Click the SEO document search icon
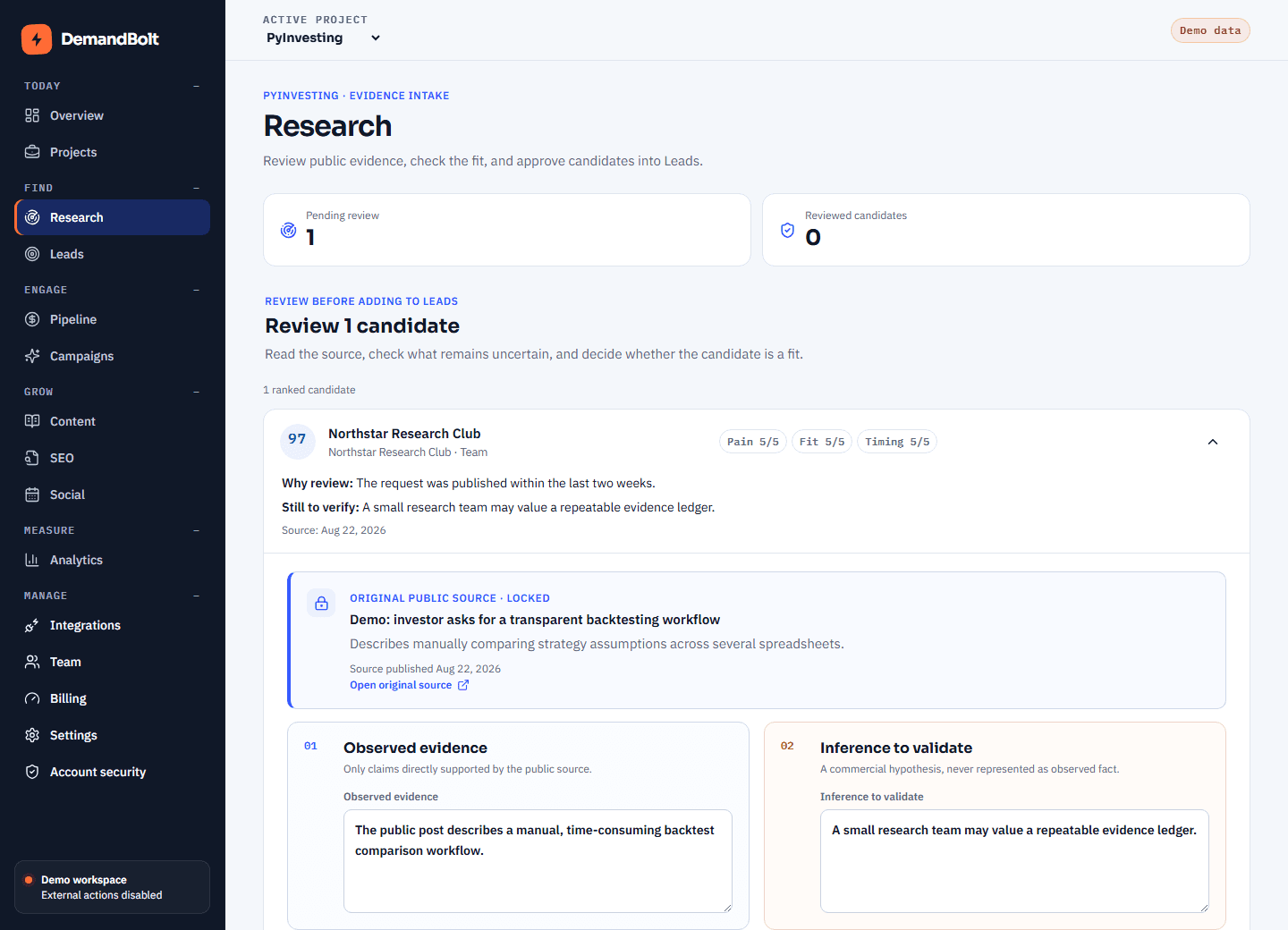The width and height of the screenshot is (1288, 930). coord(32,458)
